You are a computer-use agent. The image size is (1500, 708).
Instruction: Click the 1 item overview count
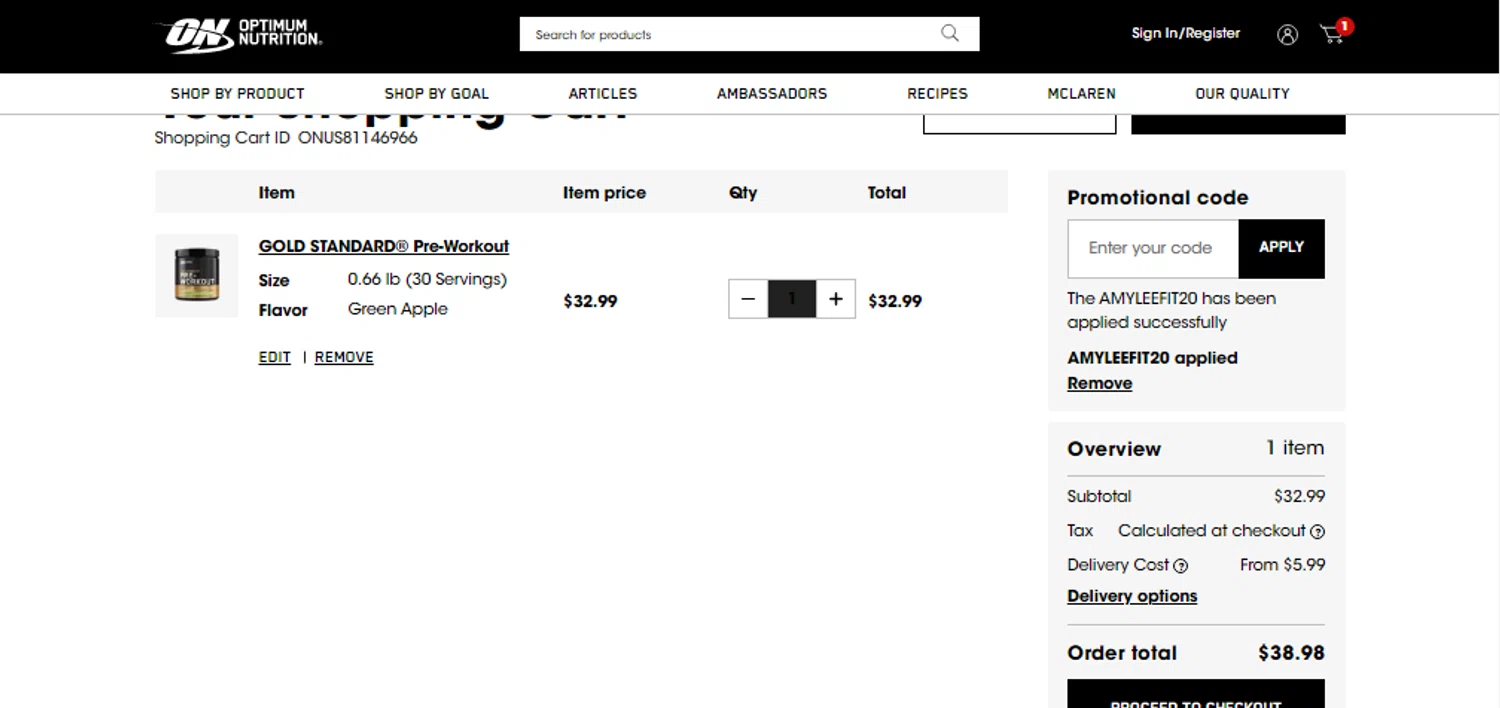pyautogui.click(x=1295, y=448)
